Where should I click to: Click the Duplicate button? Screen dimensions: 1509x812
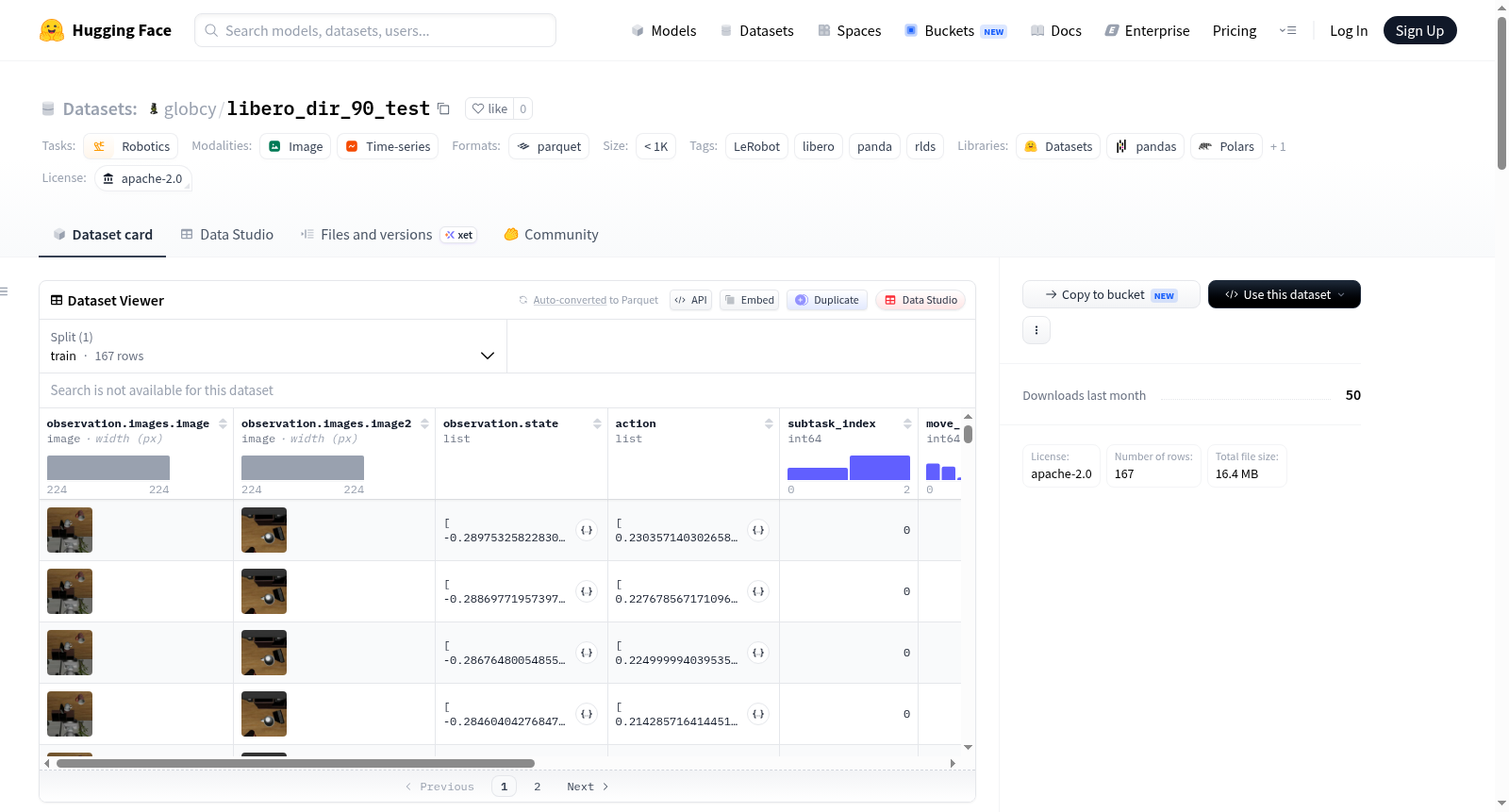pos(827,300)
